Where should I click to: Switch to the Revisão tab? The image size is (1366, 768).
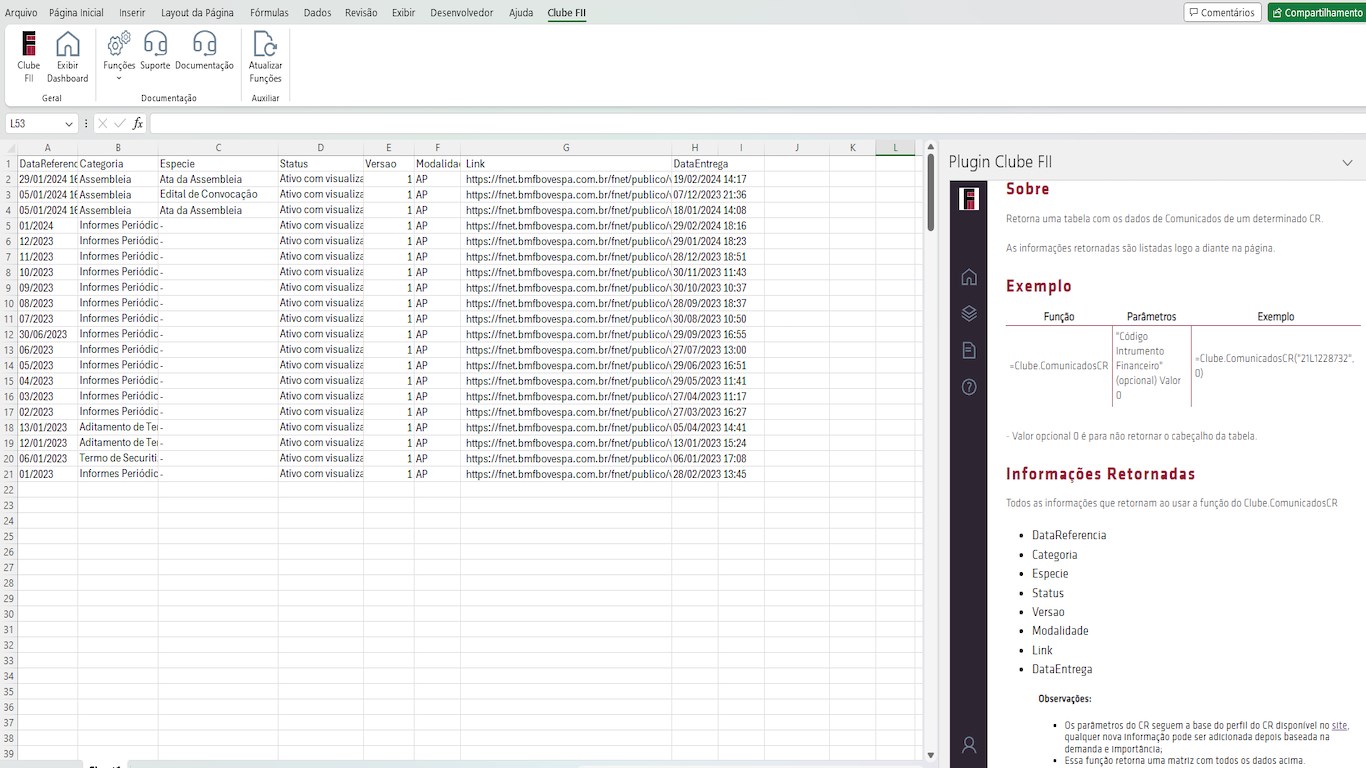pyautogui.click(x=361, y=13)
